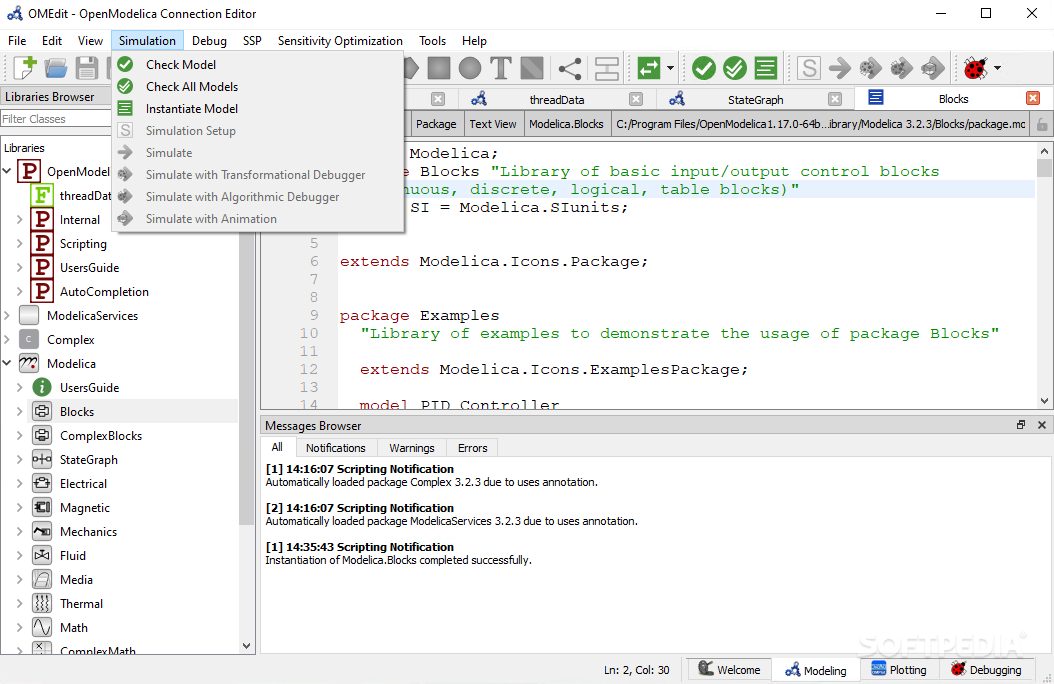Image resolution: width=1054 pixels, height=684 pixels.
Task: Expand the Electrical package node
Action: (x=19, y=484)
